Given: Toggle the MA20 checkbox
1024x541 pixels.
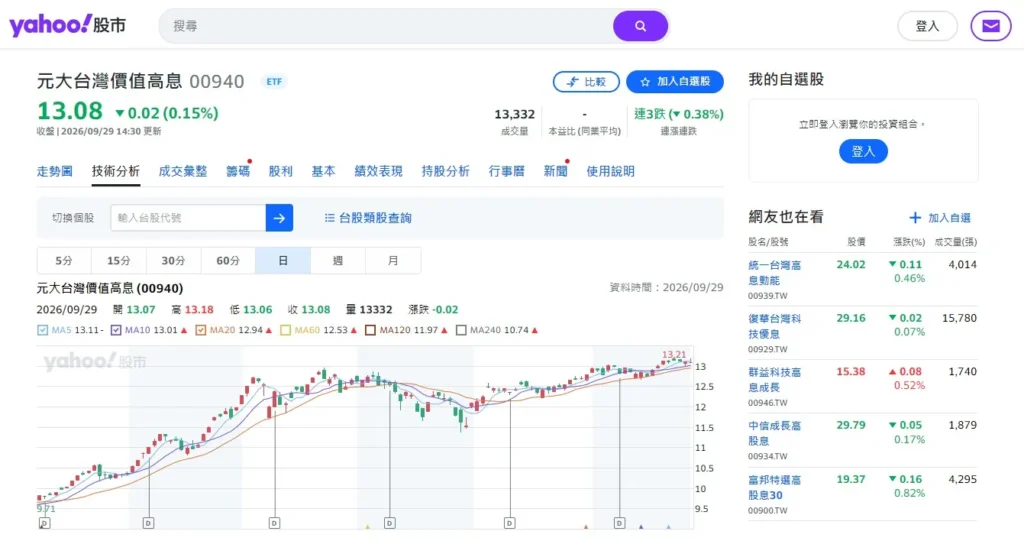Looking at the screenshot, I should 200,331.
